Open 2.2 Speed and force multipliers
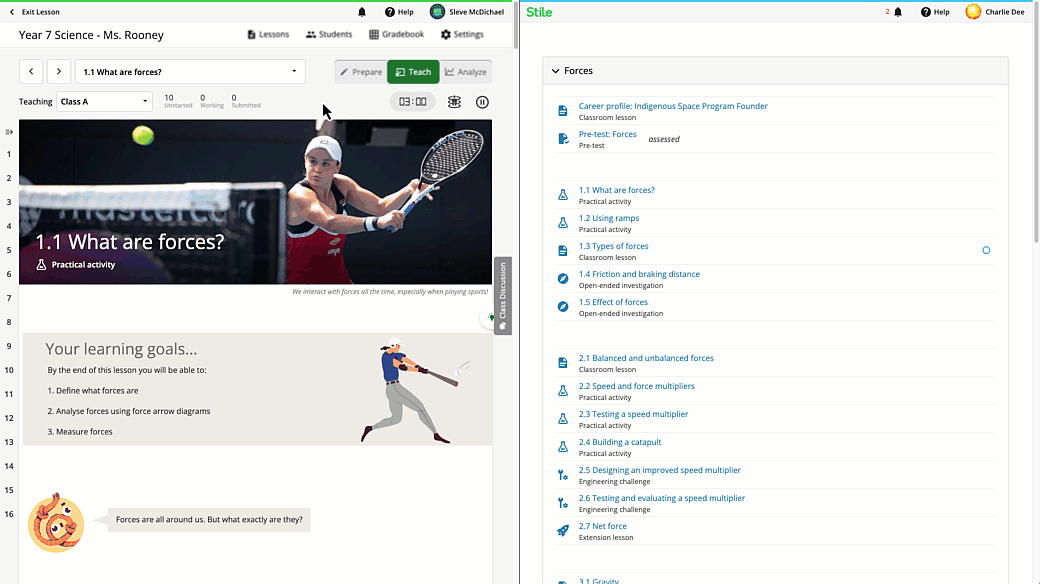Image resolution: width=1040 pixels, height=584 pixels. 637,386
